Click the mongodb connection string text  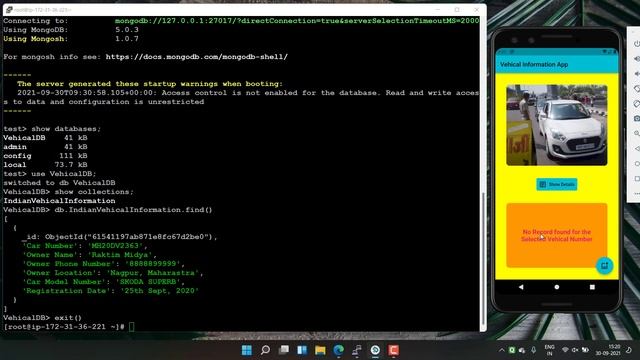tap(297, 20)
